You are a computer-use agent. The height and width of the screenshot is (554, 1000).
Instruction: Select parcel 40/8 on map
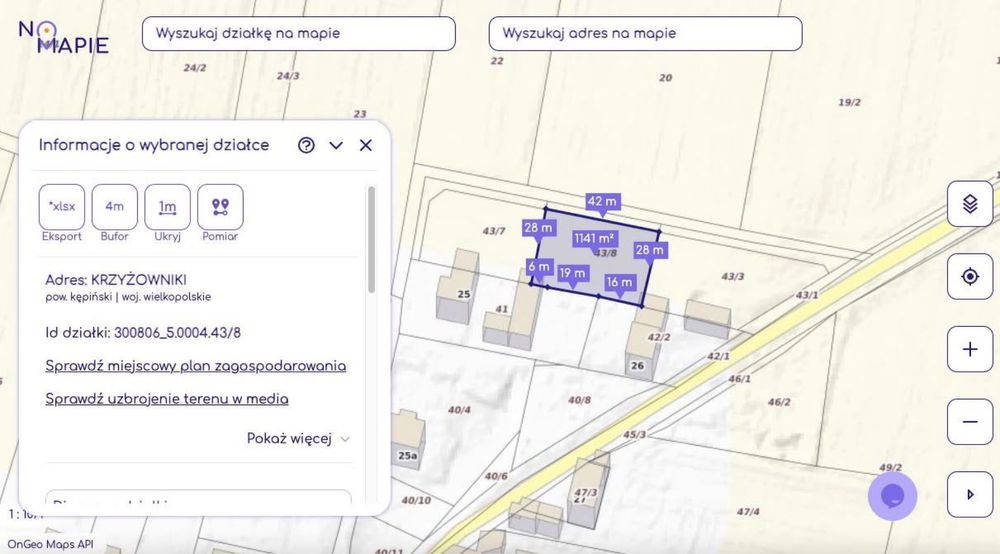(579, 400)
